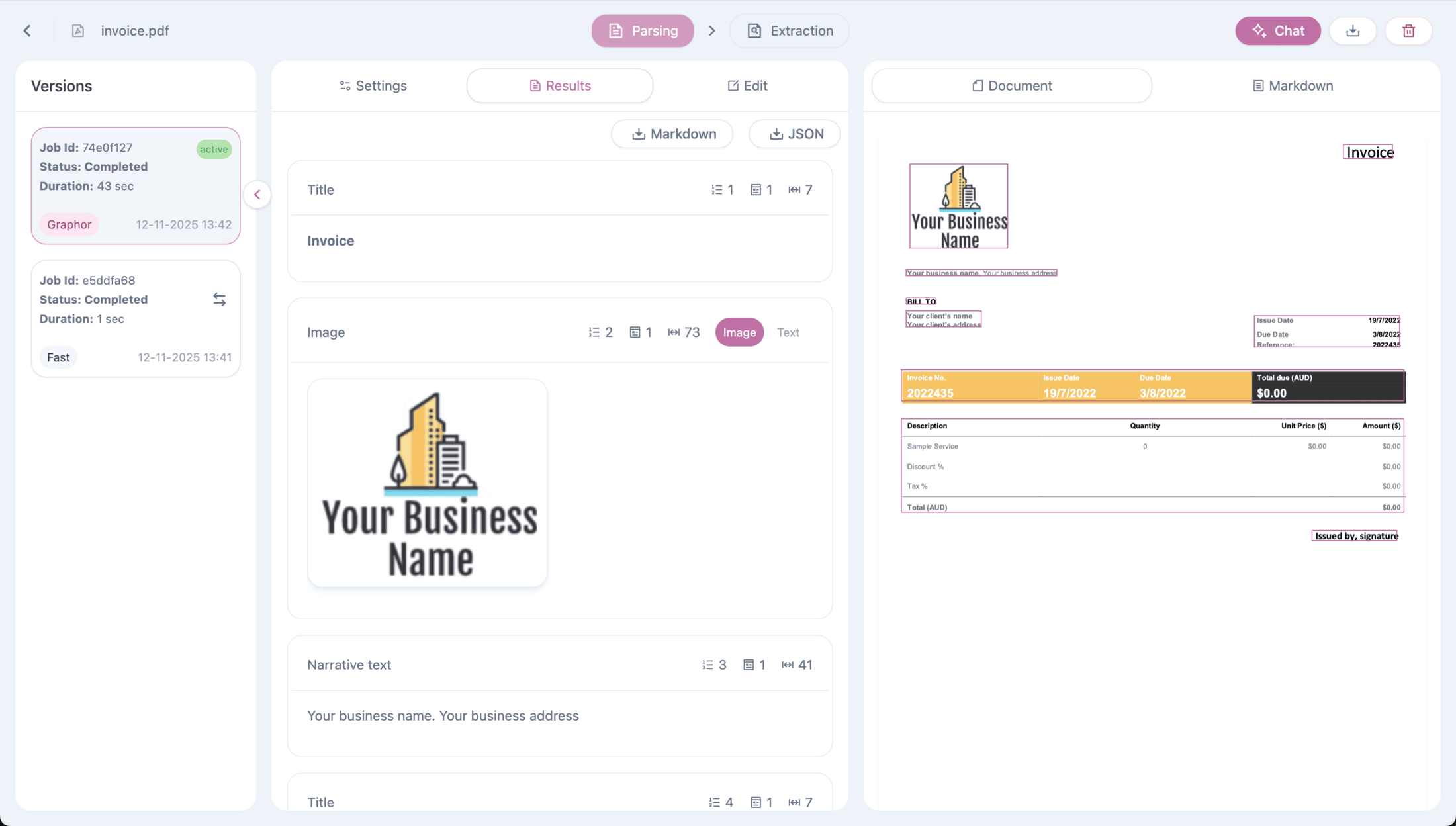Switch Image block to Text view
The height and width of the screenshot is (826, 1456).
click(x=788, y=332)
